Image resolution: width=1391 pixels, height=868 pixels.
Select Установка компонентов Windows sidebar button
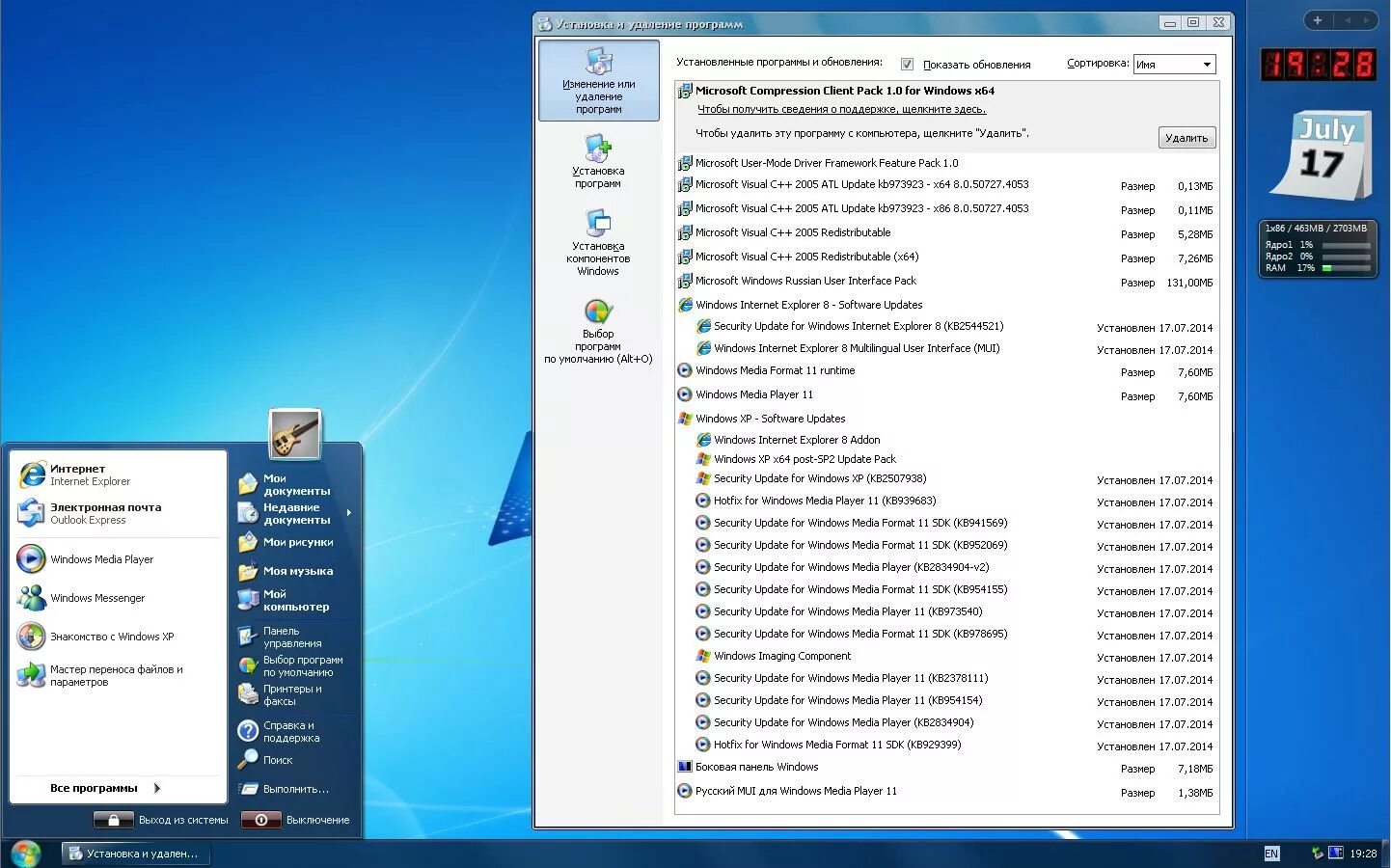tap(599, 243)
